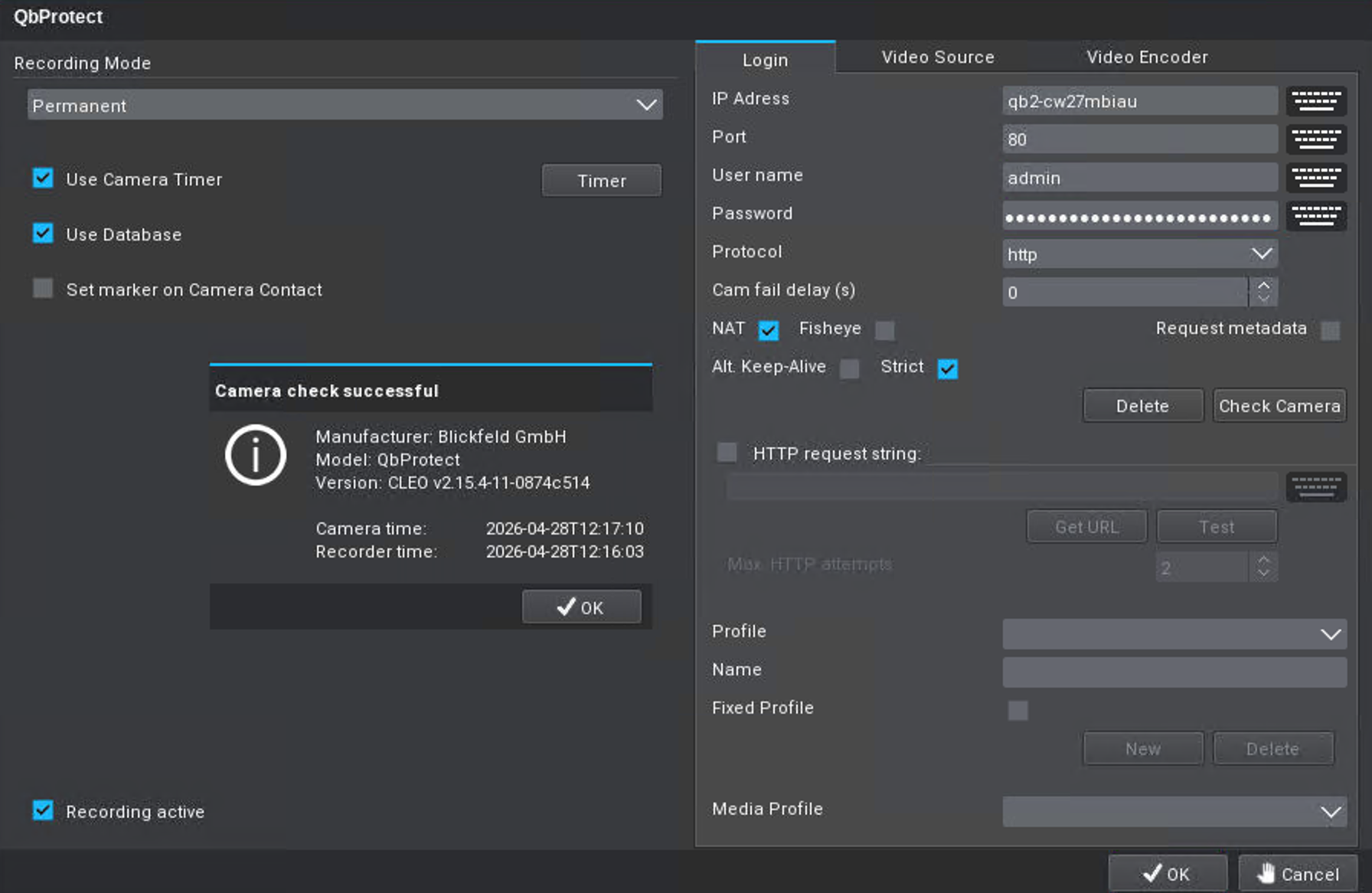Enable the HTTP request string checkbox
The image size is (1372, 893).
(x=727, y=453)
